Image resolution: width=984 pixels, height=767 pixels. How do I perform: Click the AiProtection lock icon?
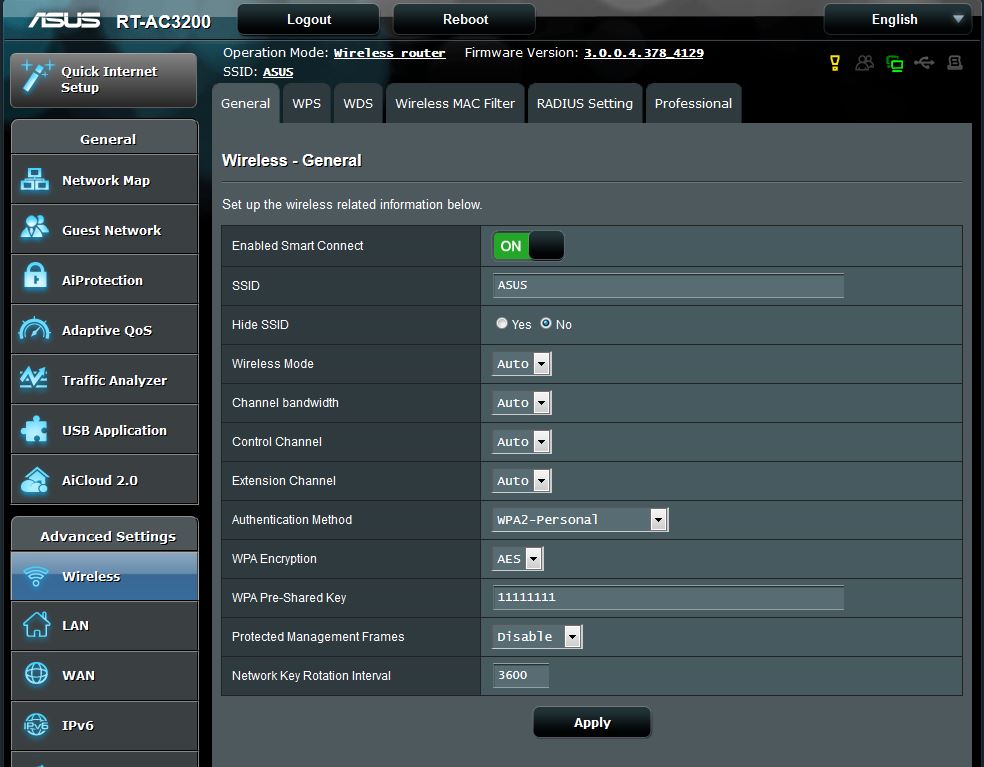click(x=35, y=276)
